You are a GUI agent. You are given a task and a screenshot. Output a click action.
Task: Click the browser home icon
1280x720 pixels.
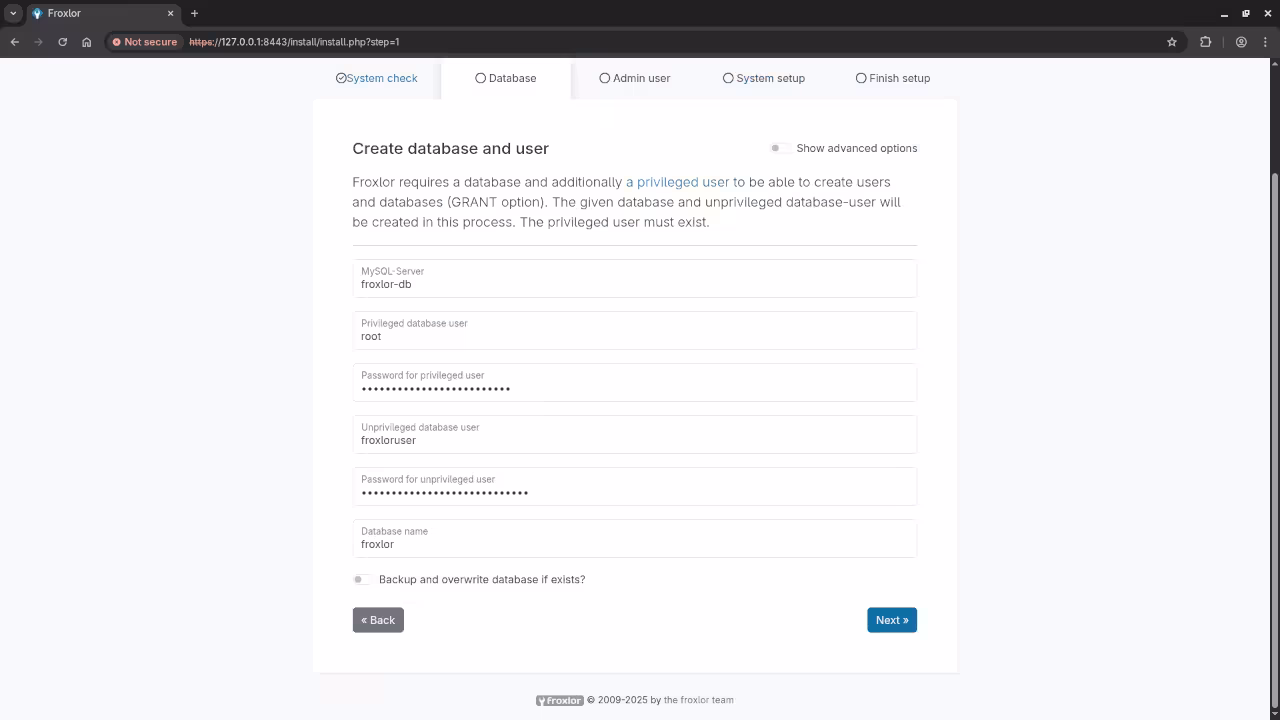[87, 42]
